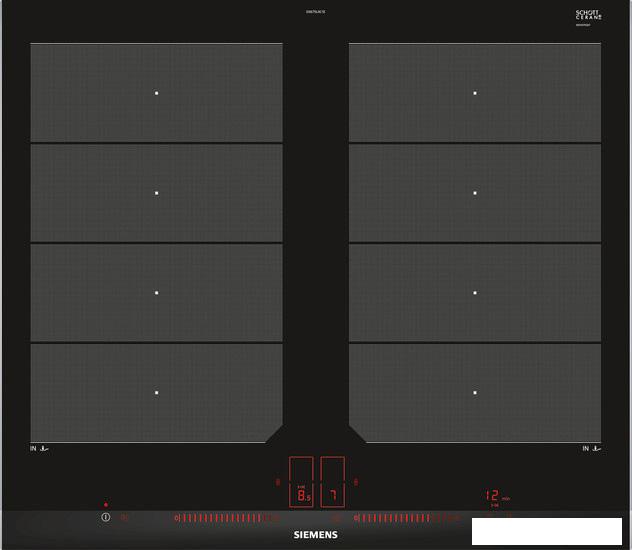Screen dimensions: 632x550
Task: Tap the center dot of the top-right cooking zone
Action: coord(475,93)
